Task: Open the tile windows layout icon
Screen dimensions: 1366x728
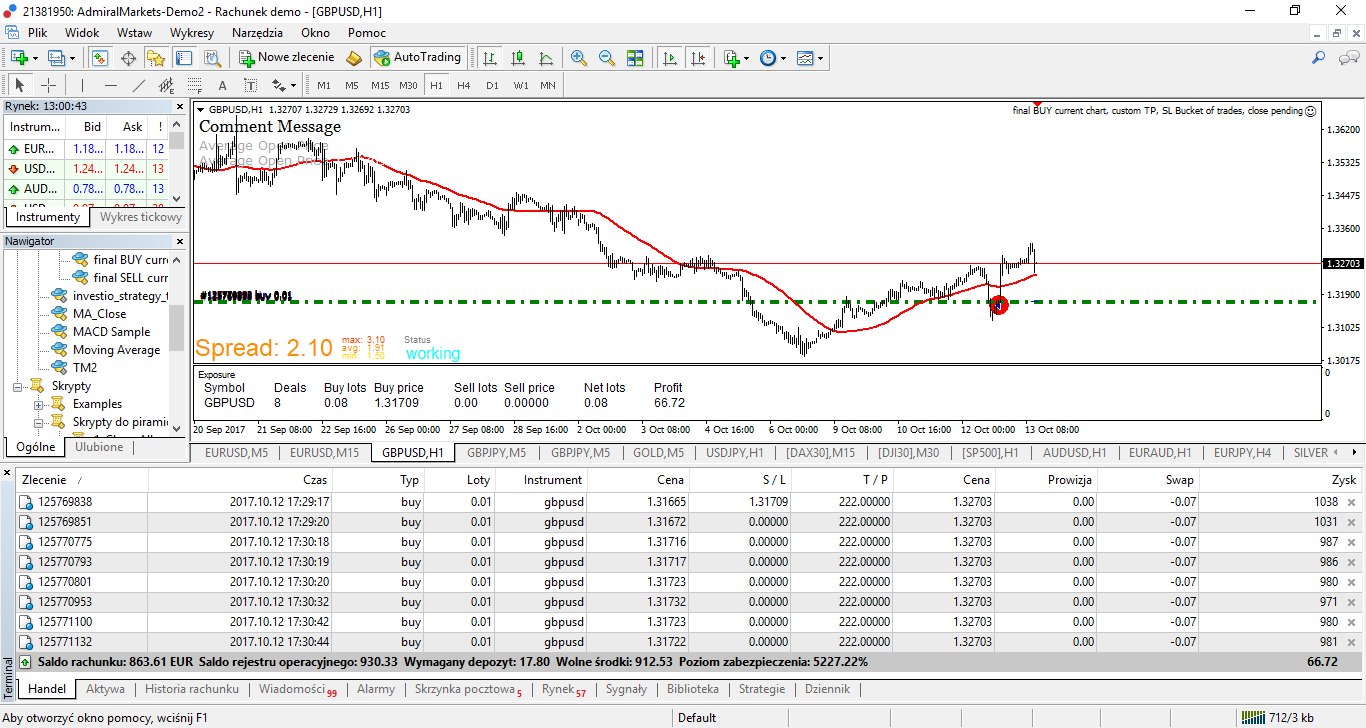Action: click(634, 58)
